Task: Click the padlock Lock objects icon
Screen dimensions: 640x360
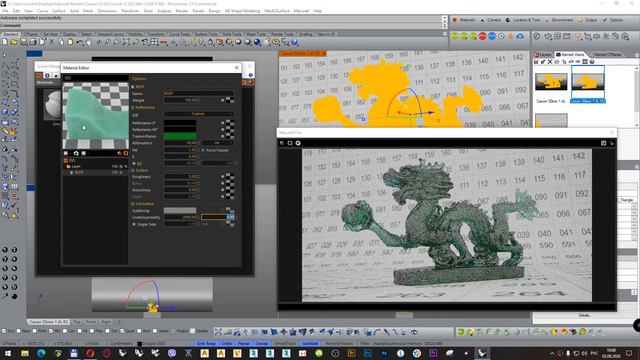Action: [211, 42]
